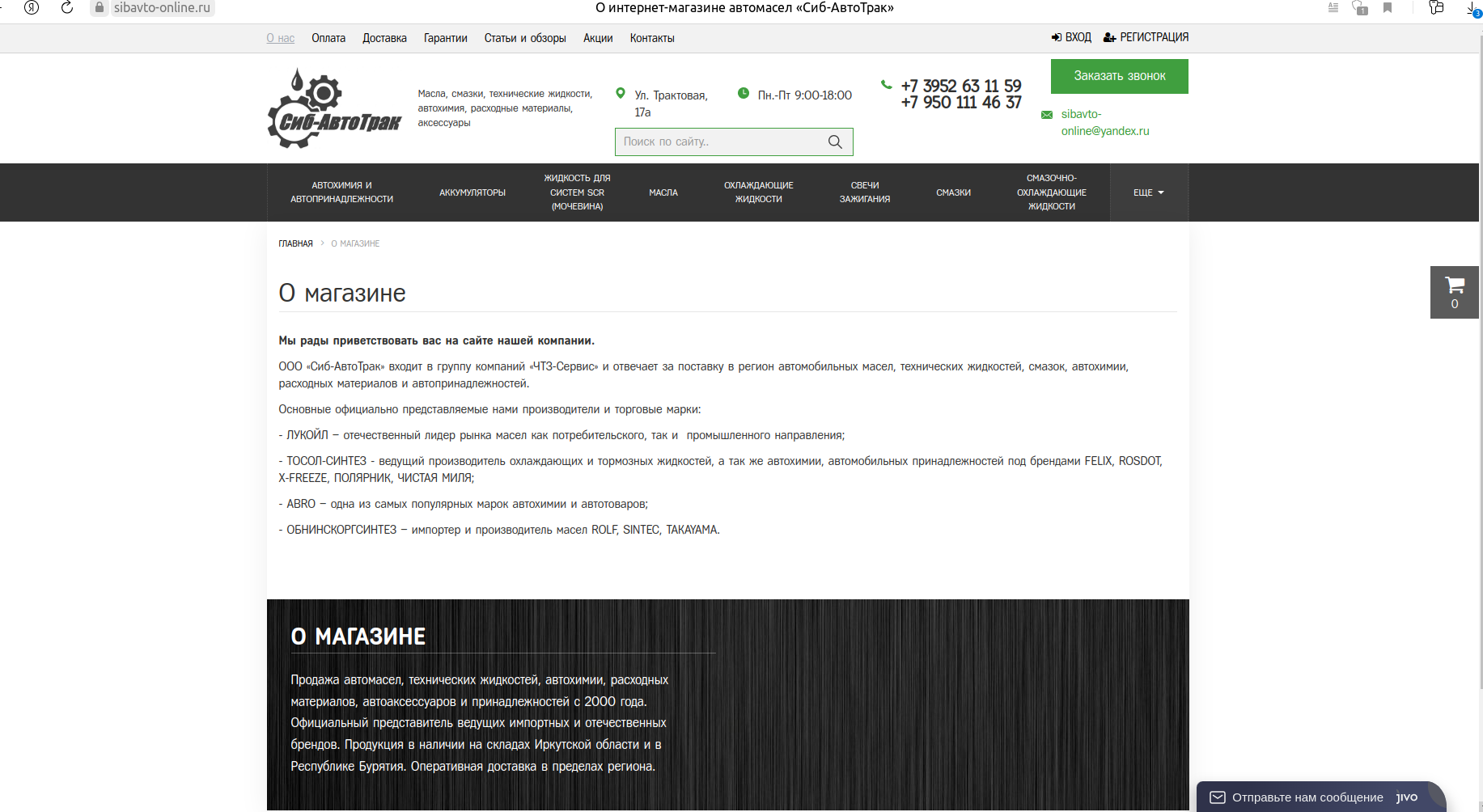Click the Мы рады приветствовать greeting line
The height and width of the screenshot is (812, 1483).
[x=437, y=340]
